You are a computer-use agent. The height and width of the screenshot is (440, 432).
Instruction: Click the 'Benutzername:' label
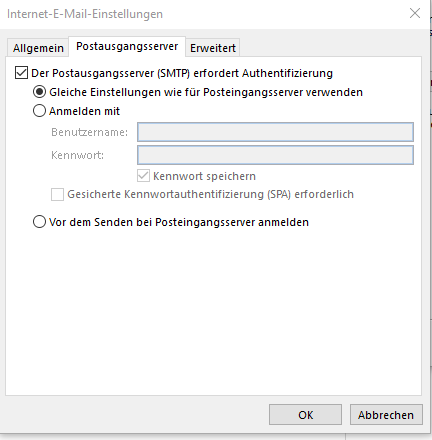point(89,132)
